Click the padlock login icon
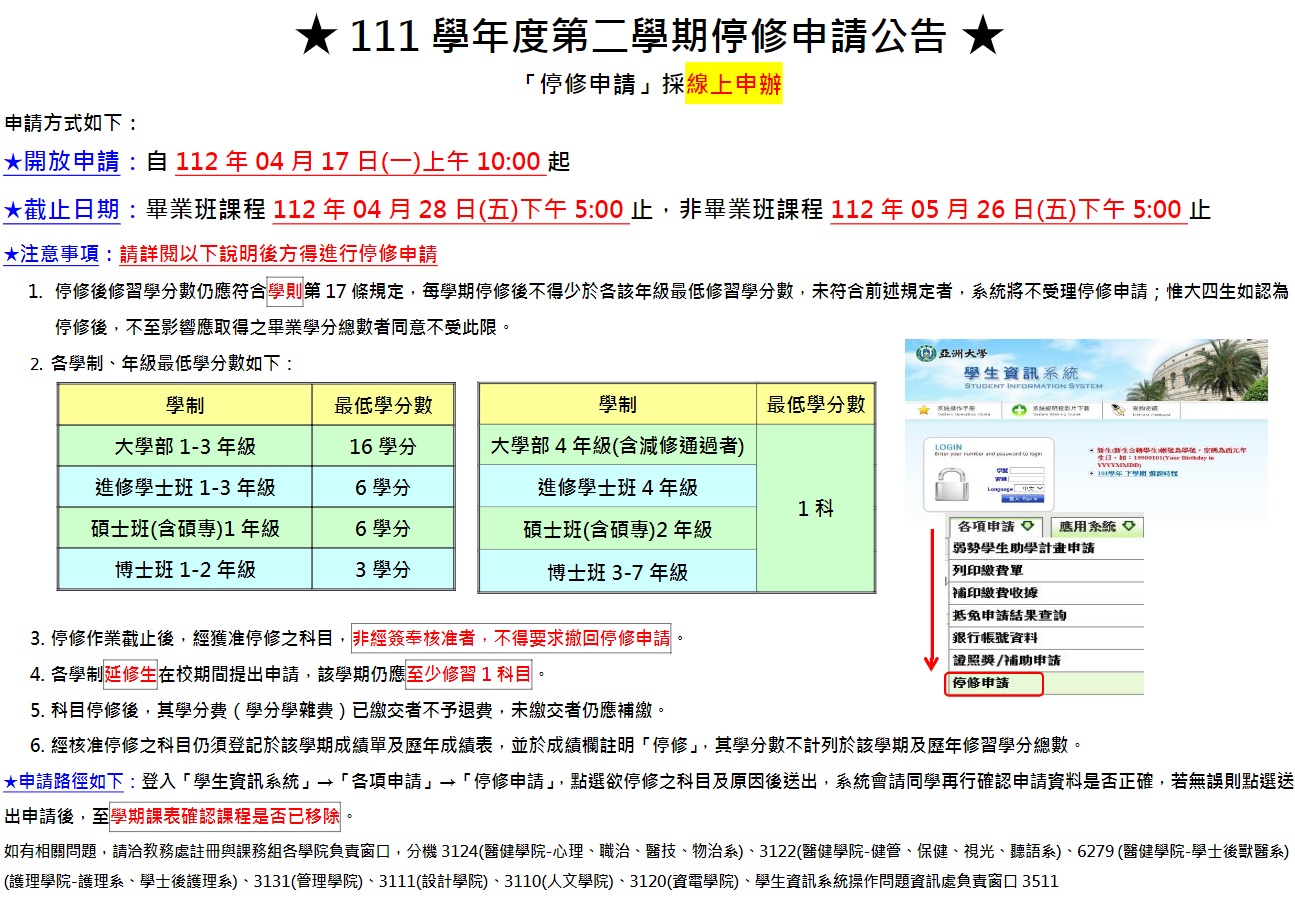This screenshot has height=901, width=1295. pos(952,484)
